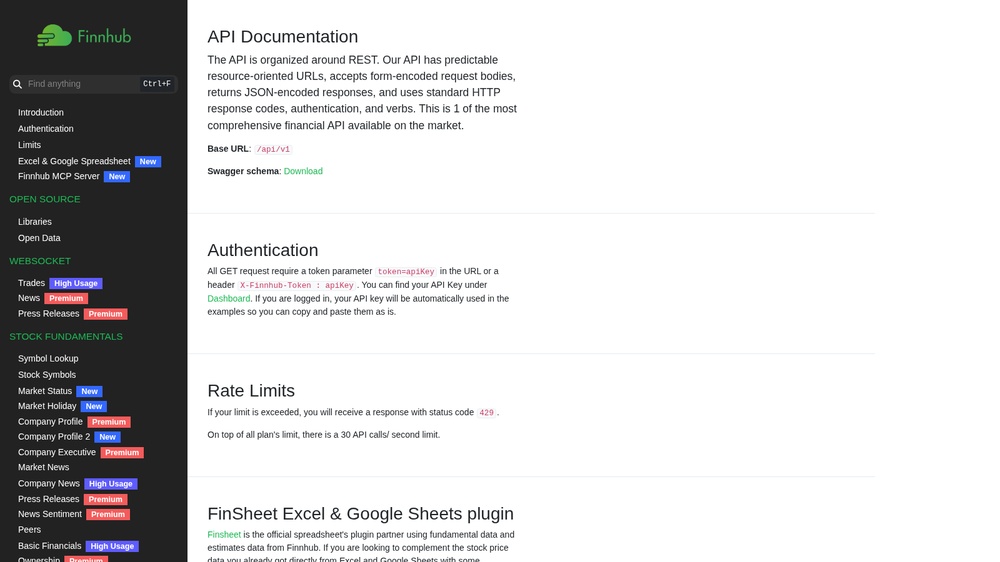This screenshot has width=1000, height=562.
Task: Click the search magnifier icon
Action: [x=17, y=84]
